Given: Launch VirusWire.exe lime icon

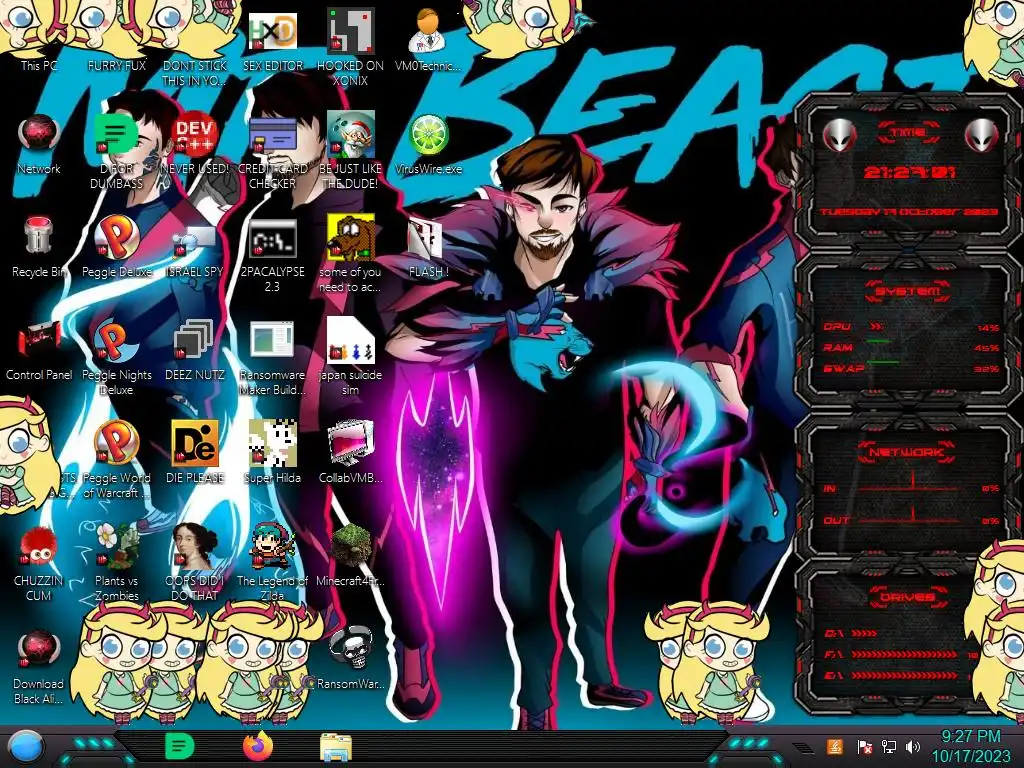Looking at the screenshot, I should point(428,135).
